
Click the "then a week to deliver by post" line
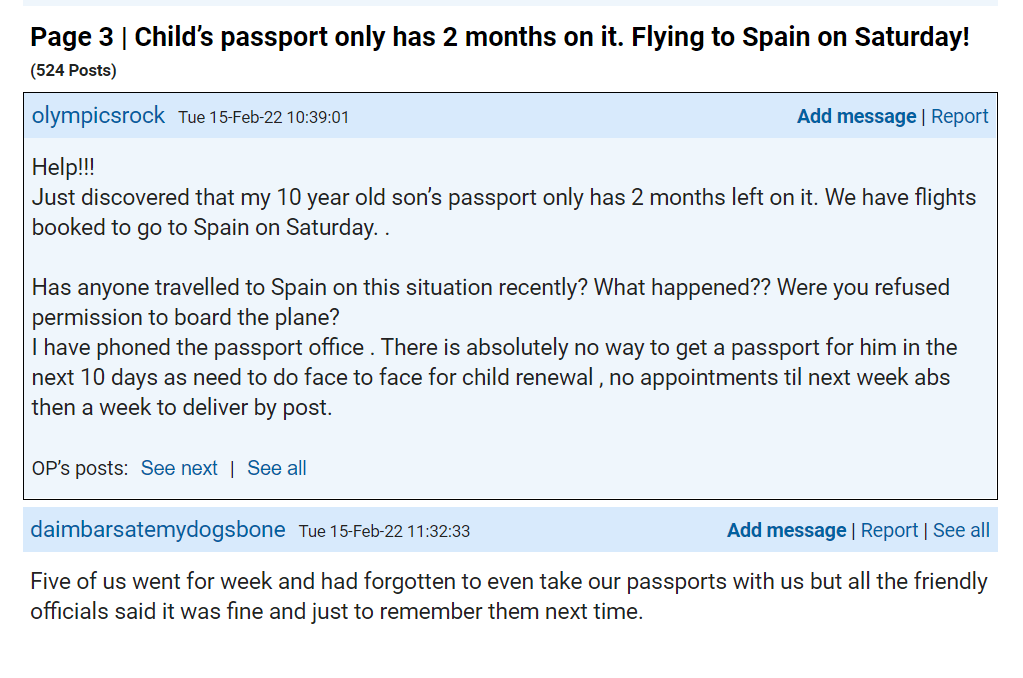pyautogui.click(x=181, y=408)
